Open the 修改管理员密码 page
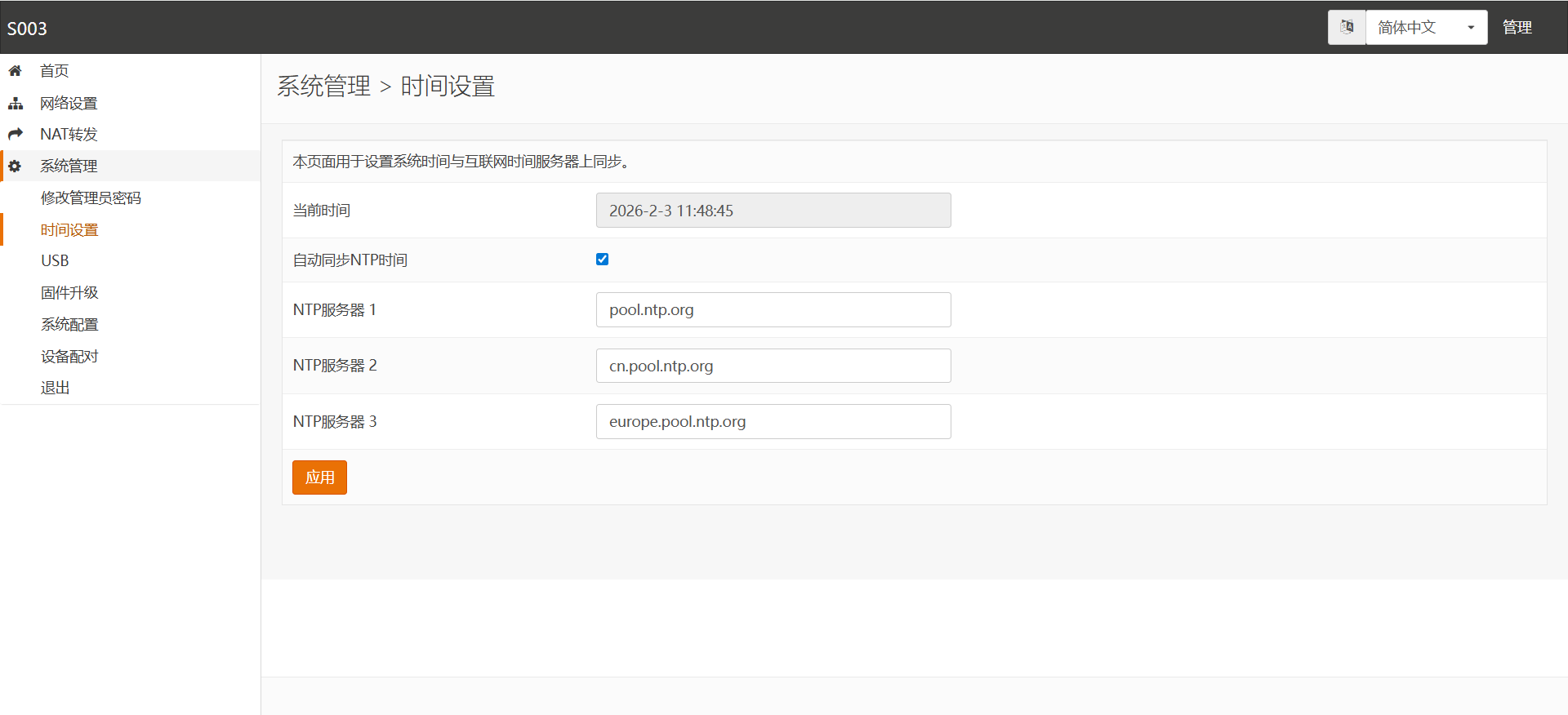This screenshot has height=715, width=1568. click(91, 198)
